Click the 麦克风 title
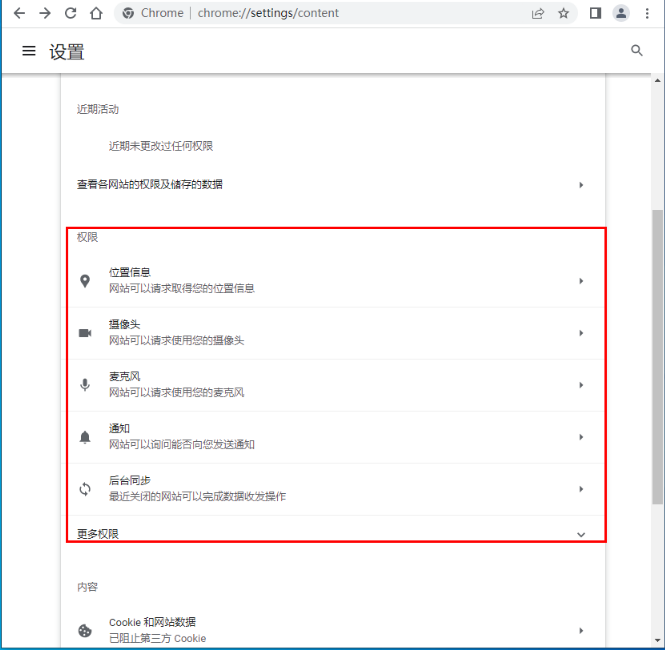This screenshot has height=650, width=665. tap(124, 377)
